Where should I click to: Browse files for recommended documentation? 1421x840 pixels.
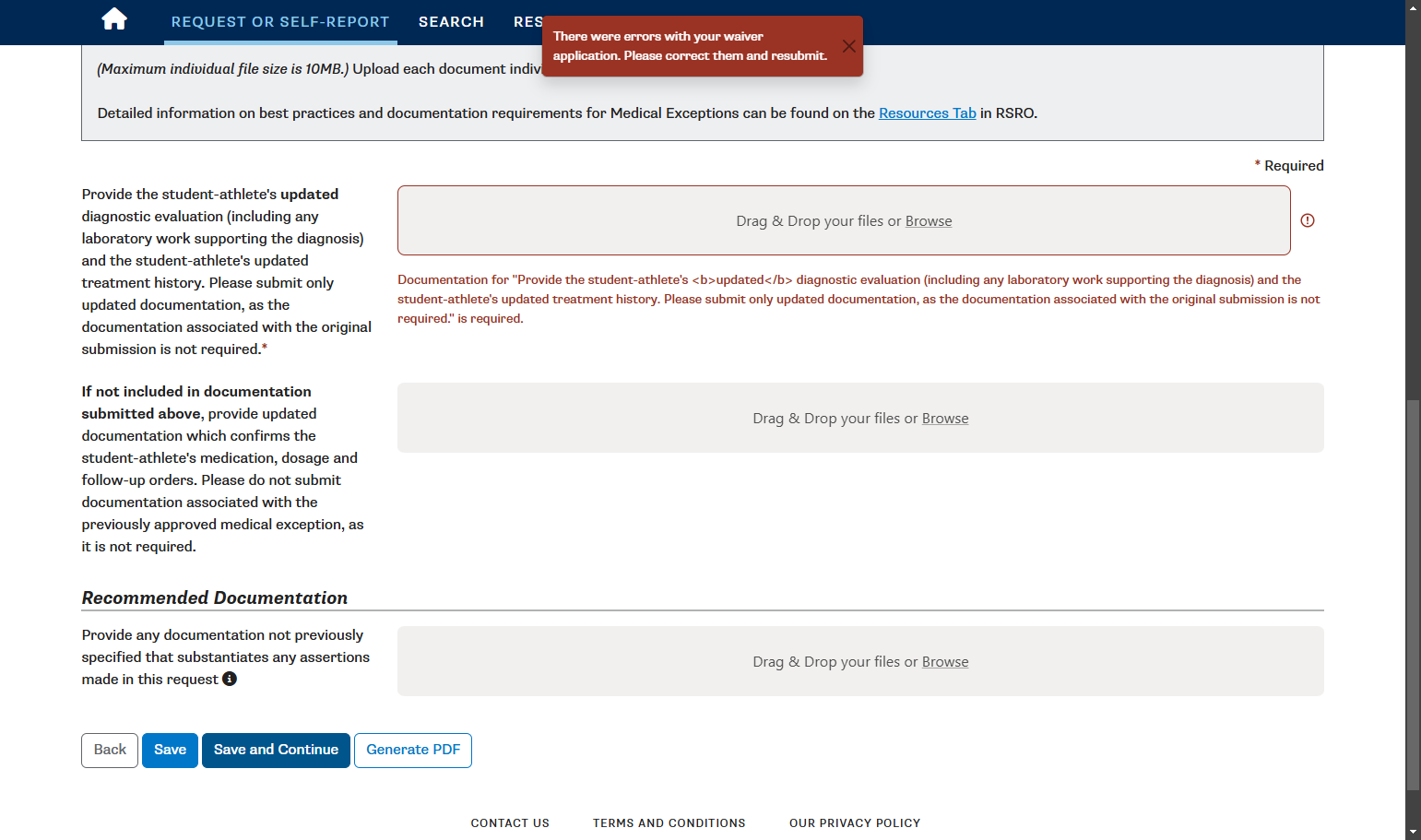coord(945,662)
